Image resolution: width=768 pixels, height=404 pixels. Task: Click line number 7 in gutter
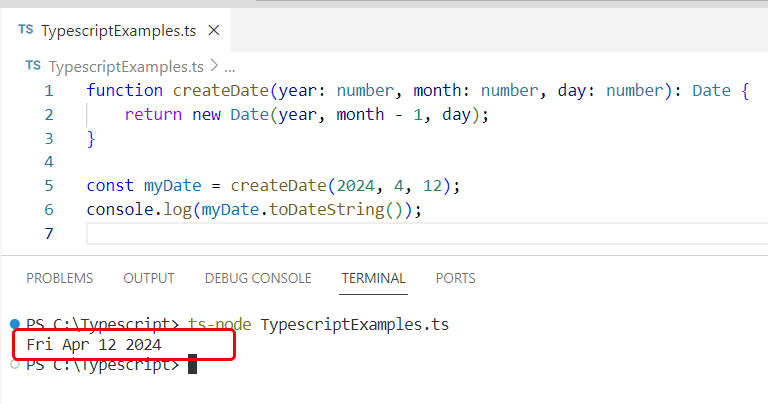pos(48,234)
